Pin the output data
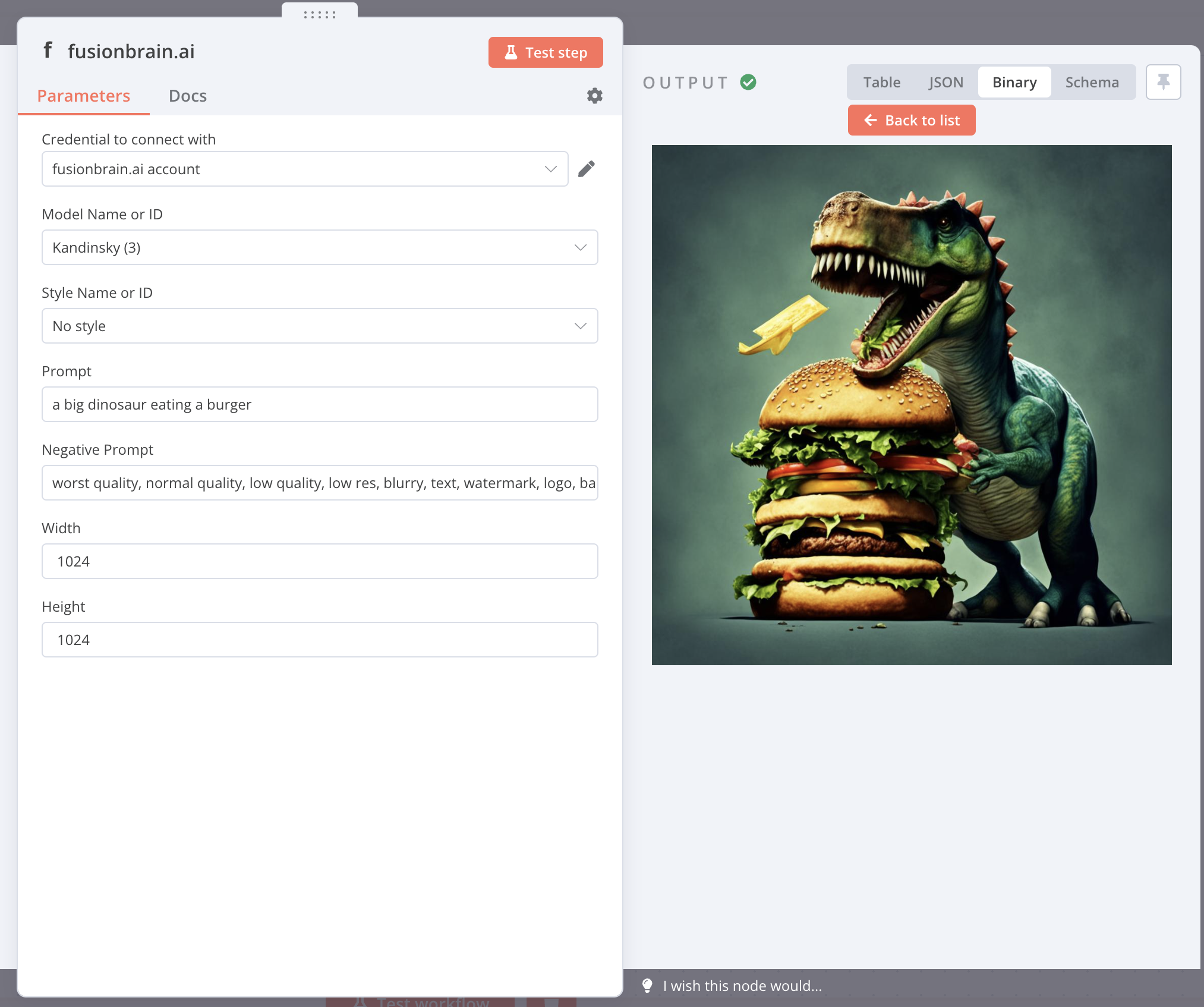The width and height of the screenshot is (1204, 1007). click(x=1162, y=82)
